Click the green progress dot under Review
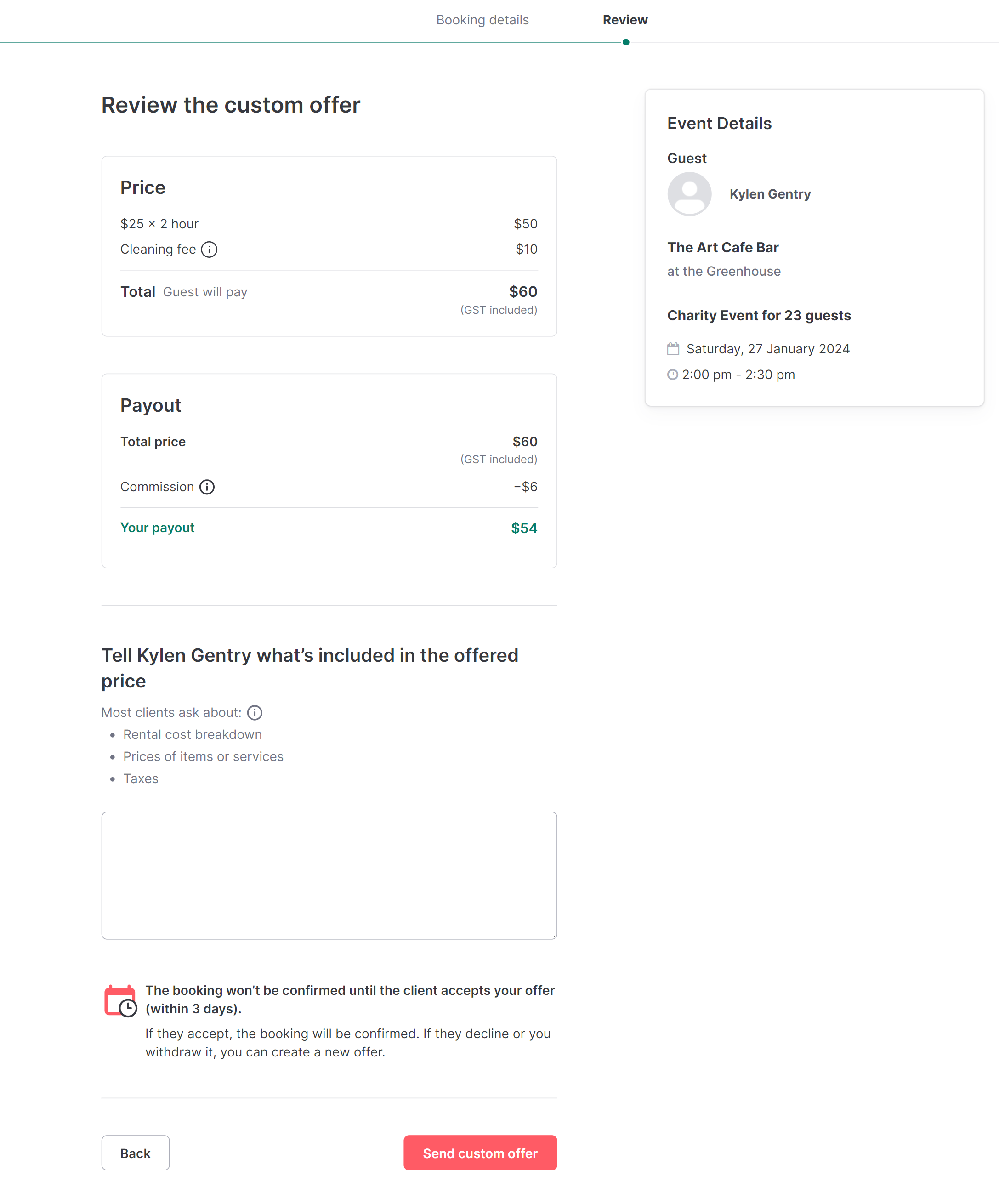The height and width of the screenshot is (1204, 999). point(625,41)
